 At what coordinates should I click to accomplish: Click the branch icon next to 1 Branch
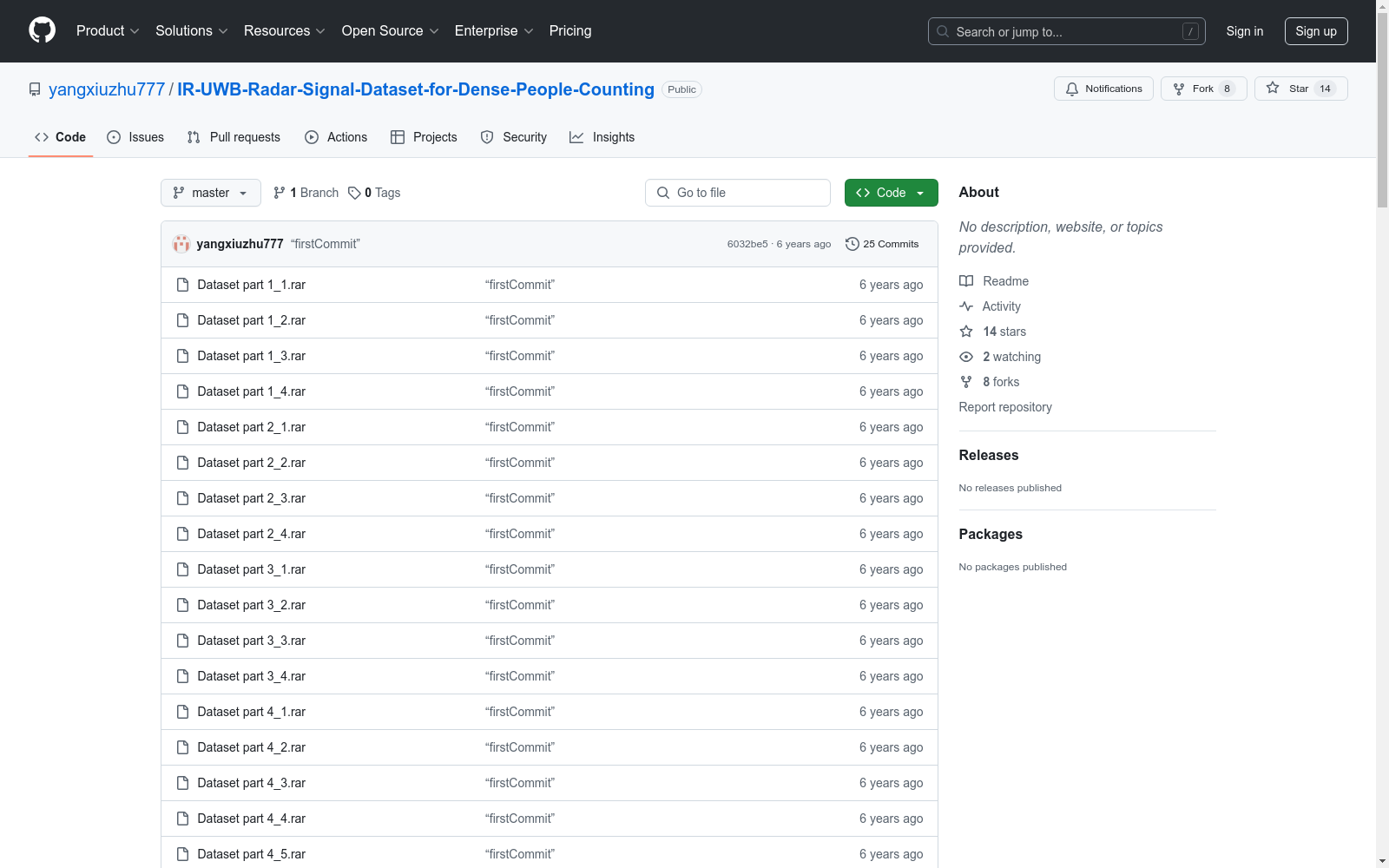tap(280, 193)
